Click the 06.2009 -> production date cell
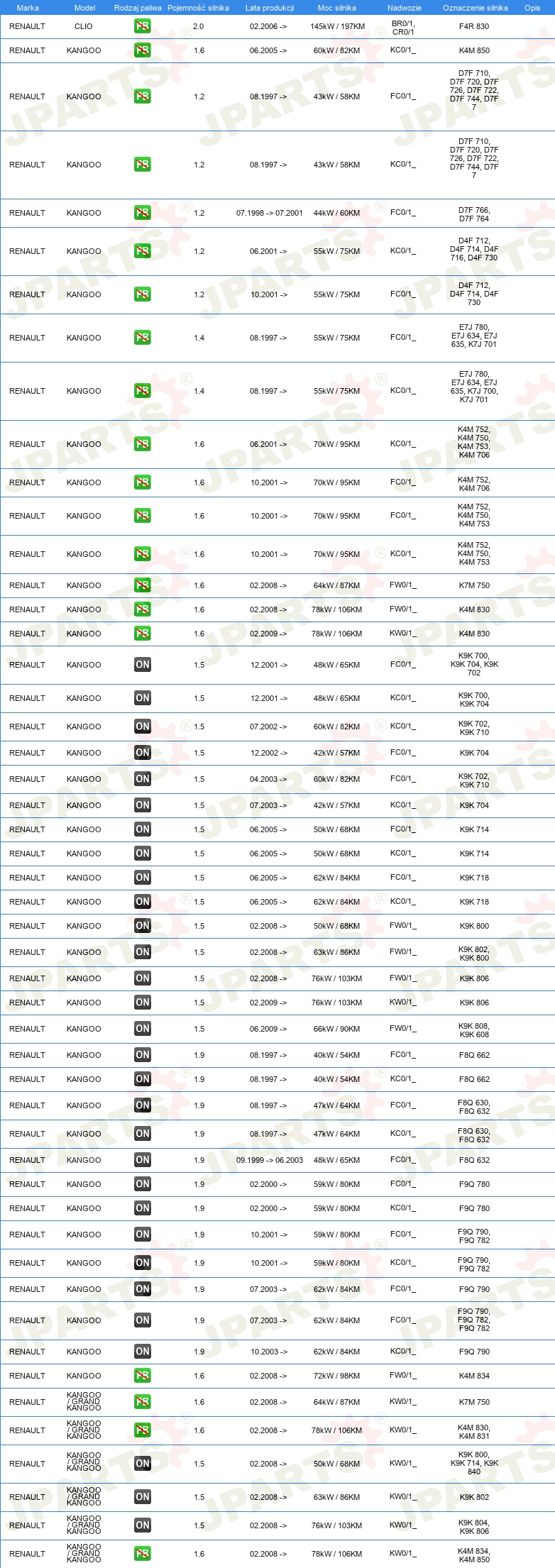Image resolution: width=555 pixels, height=1568 pixels. [268, 1029]
